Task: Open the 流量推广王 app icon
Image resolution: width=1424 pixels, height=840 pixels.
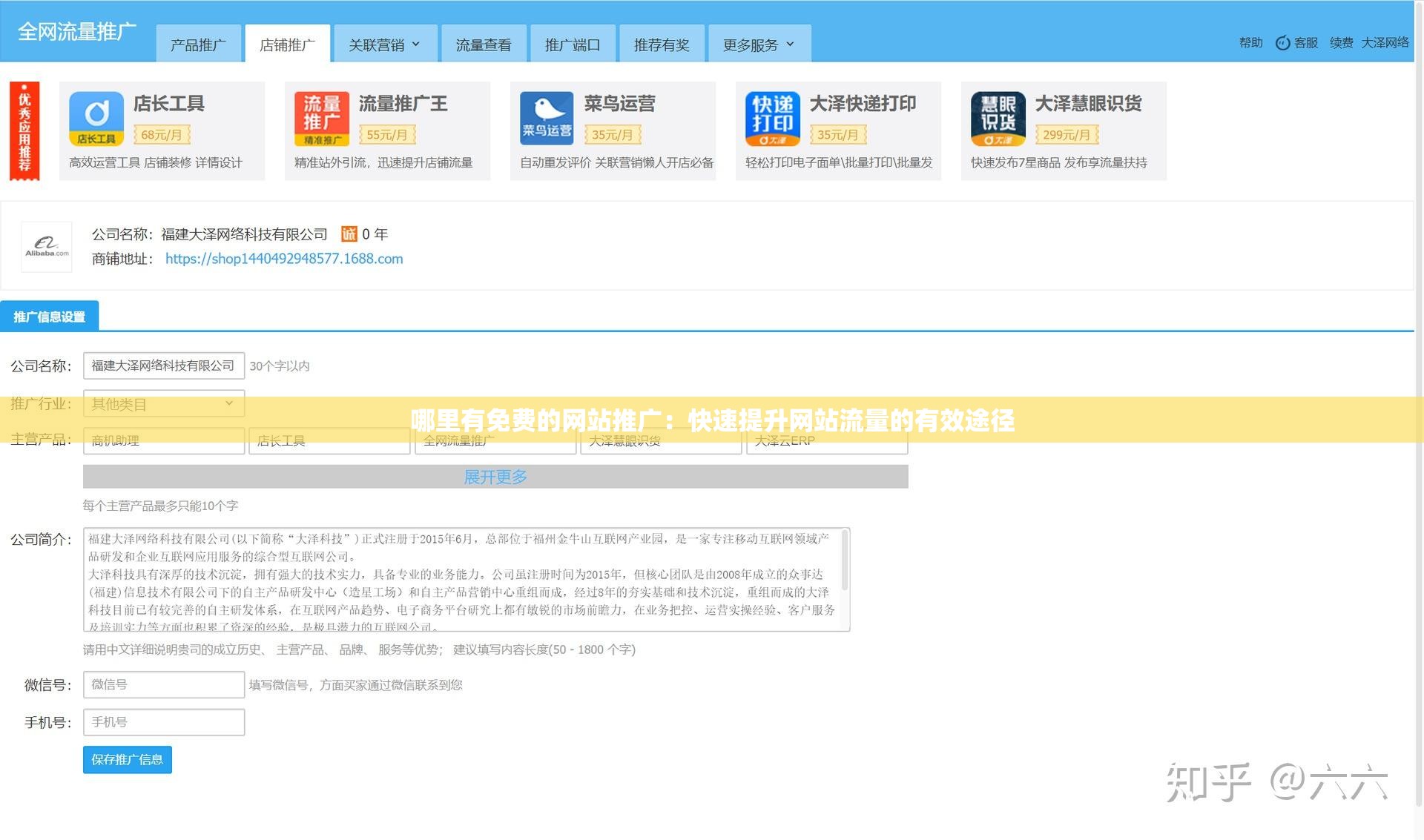Action: click(x=322, y=119)
